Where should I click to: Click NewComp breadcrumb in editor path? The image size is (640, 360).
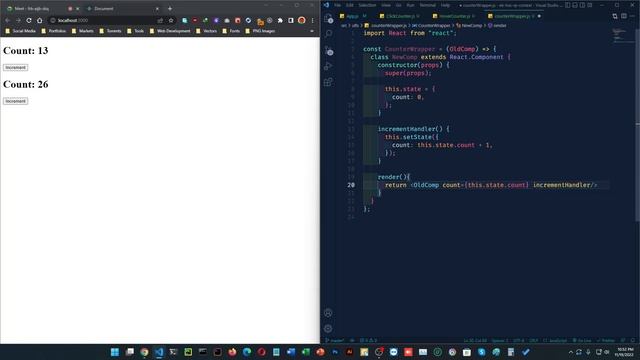click(469, 25)
